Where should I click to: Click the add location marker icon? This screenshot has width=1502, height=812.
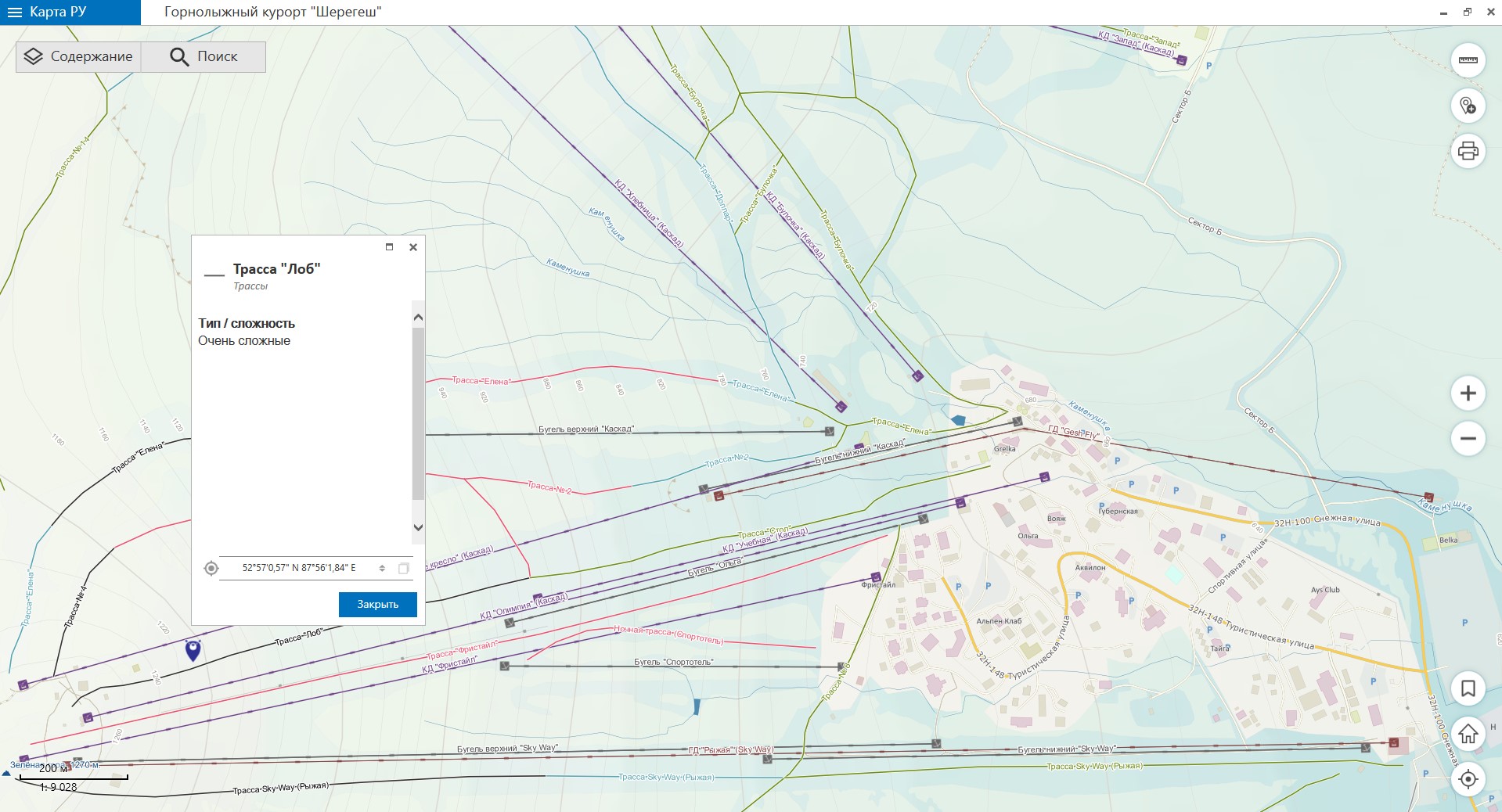point(1468,106)
